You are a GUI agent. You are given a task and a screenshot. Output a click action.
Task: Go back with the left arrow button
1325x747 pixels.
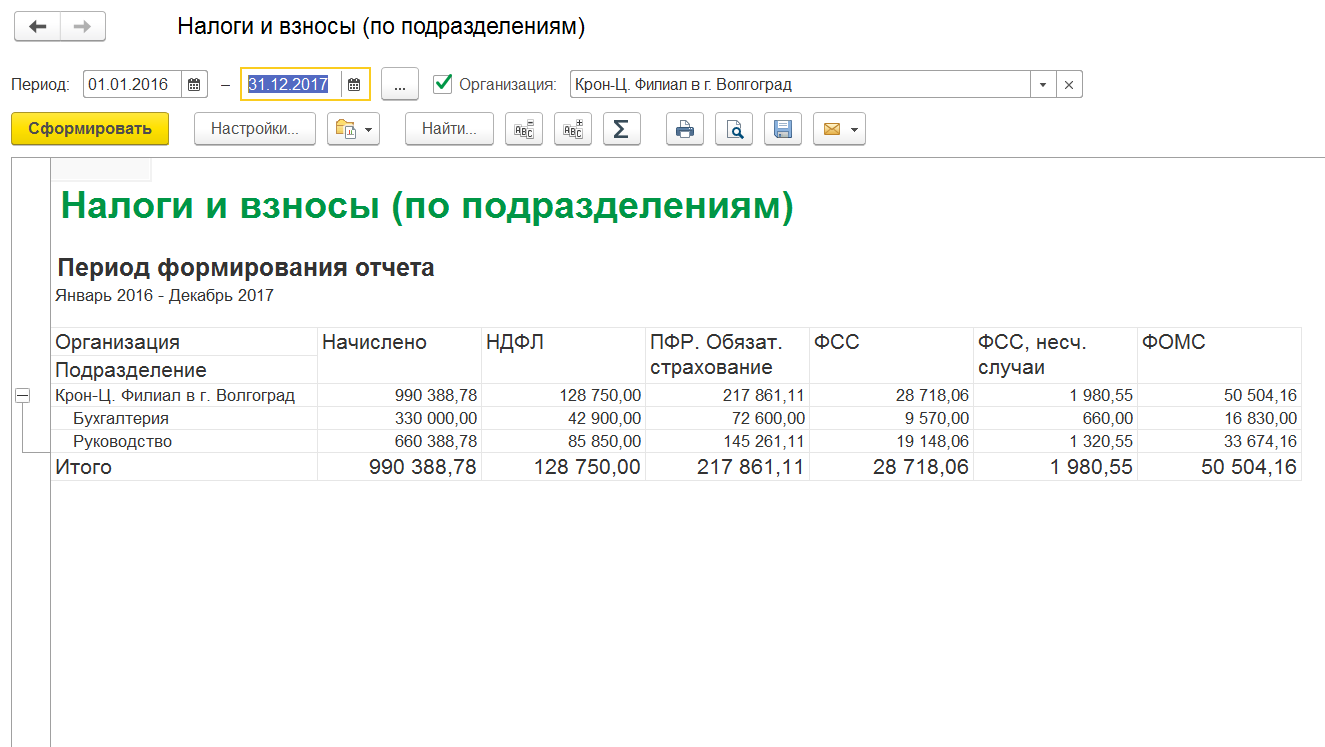(37, 27)
